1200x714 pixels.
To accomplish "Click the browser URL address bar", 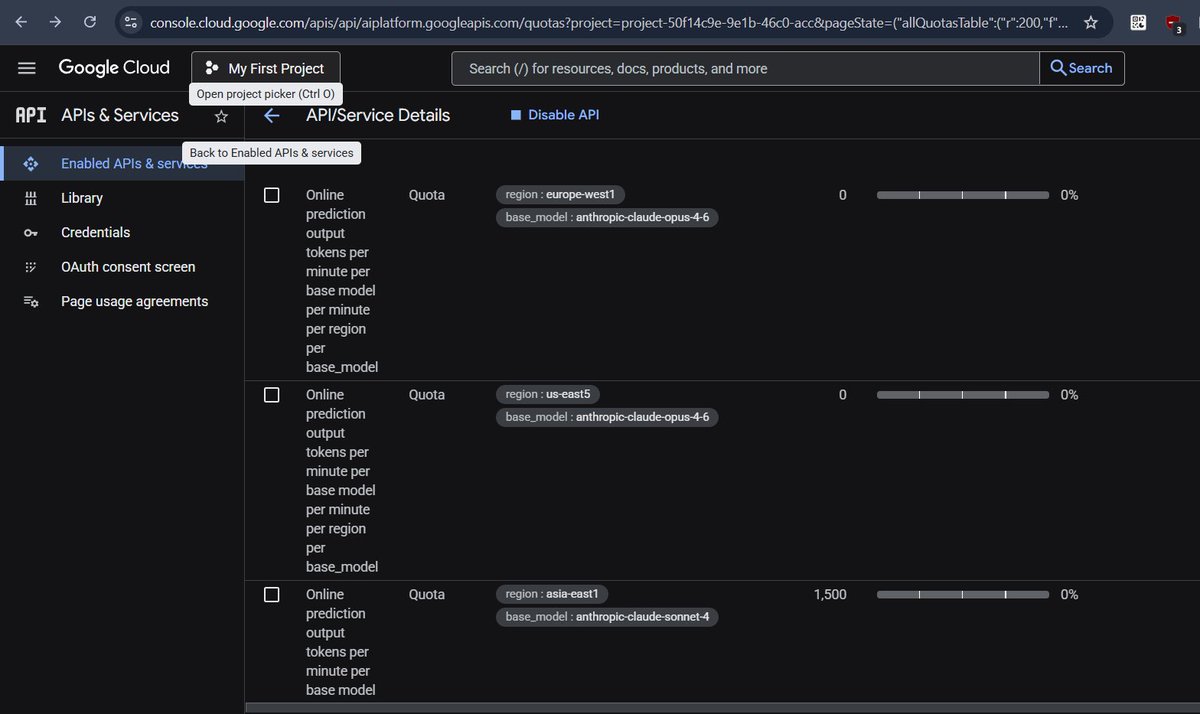I will tap(610, 21).
